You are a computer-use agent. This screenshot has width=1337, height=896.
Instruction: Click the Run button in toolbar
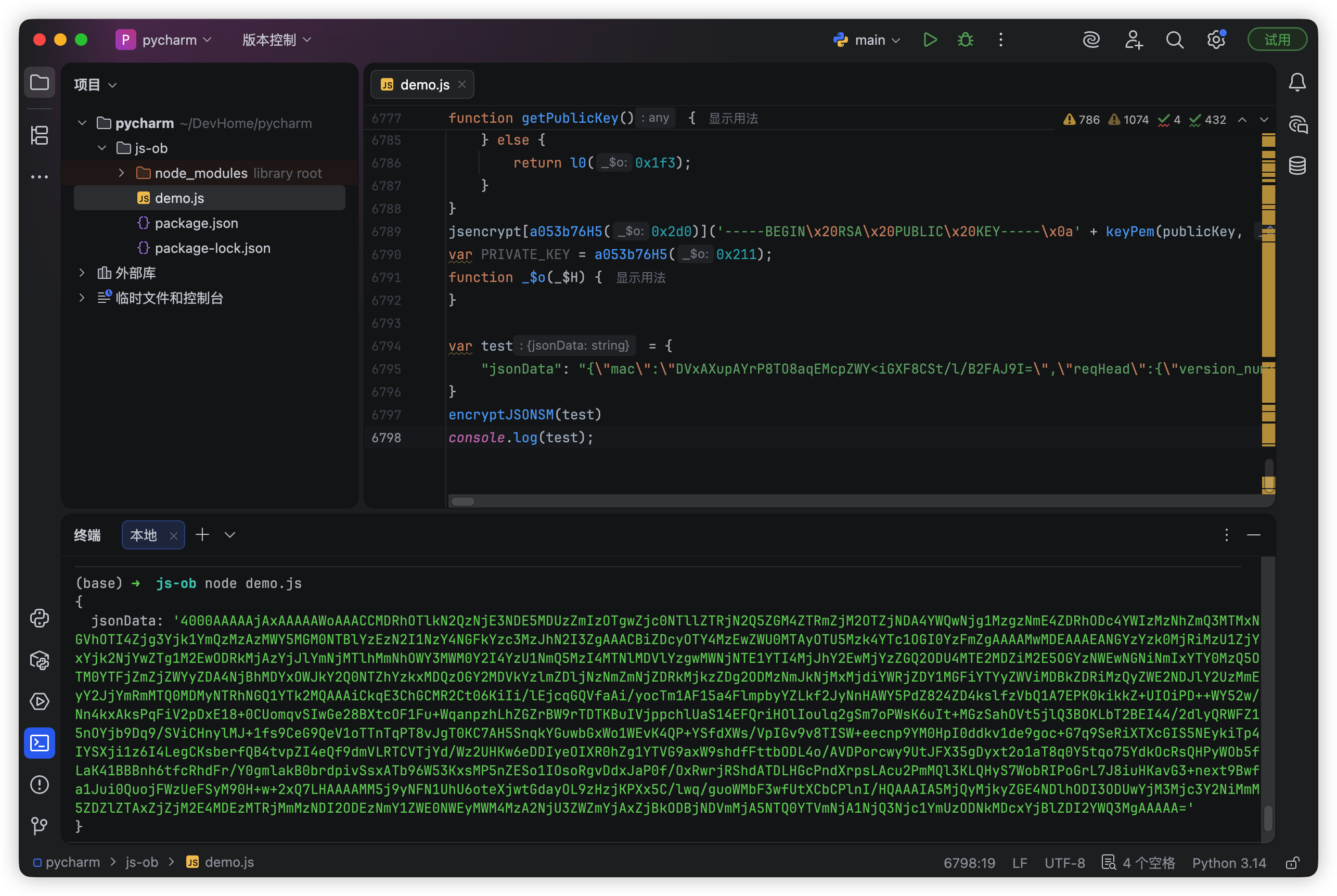pyautogui.click(x=930, y=40)
